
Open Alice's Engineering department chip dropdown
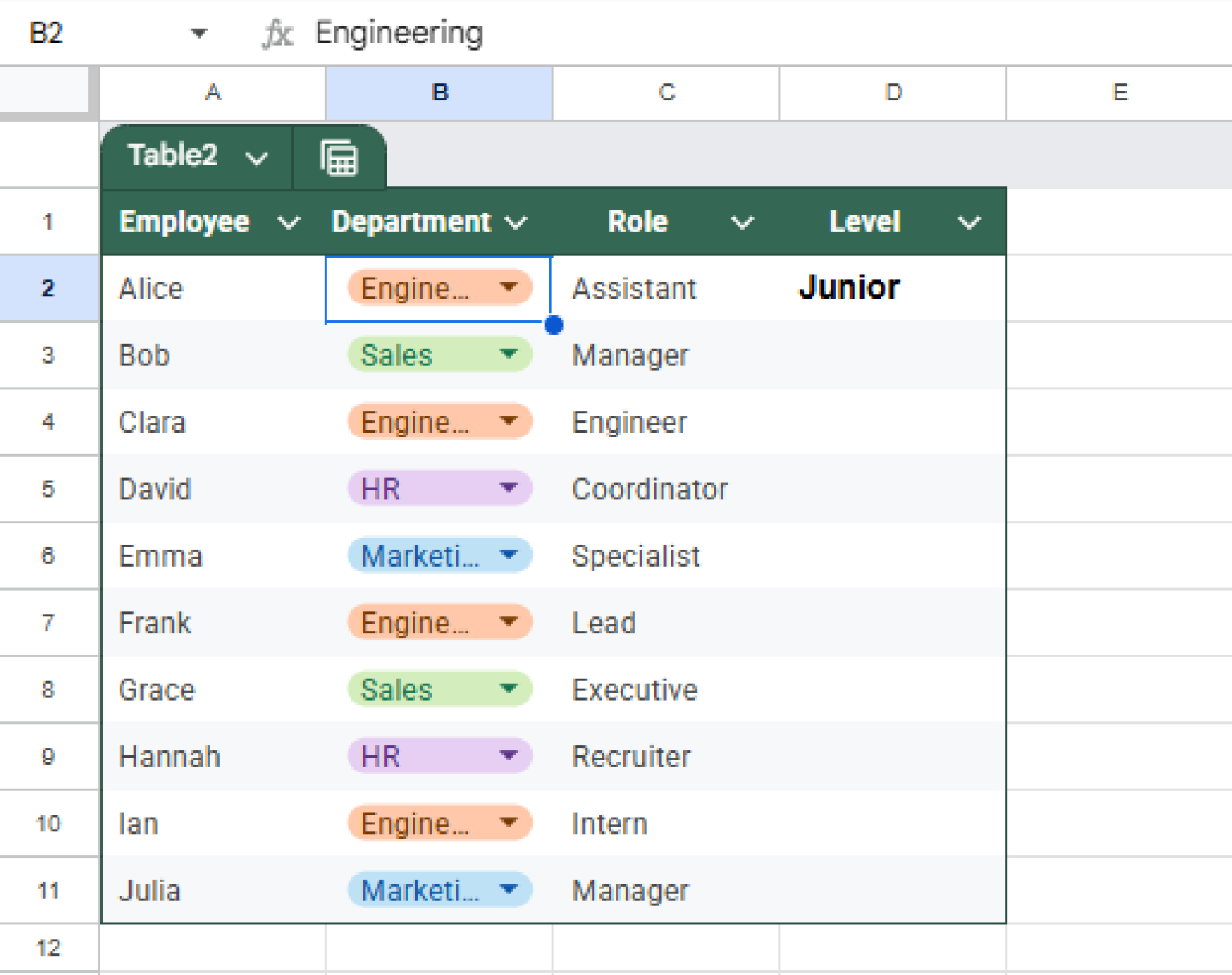point(510,287)
